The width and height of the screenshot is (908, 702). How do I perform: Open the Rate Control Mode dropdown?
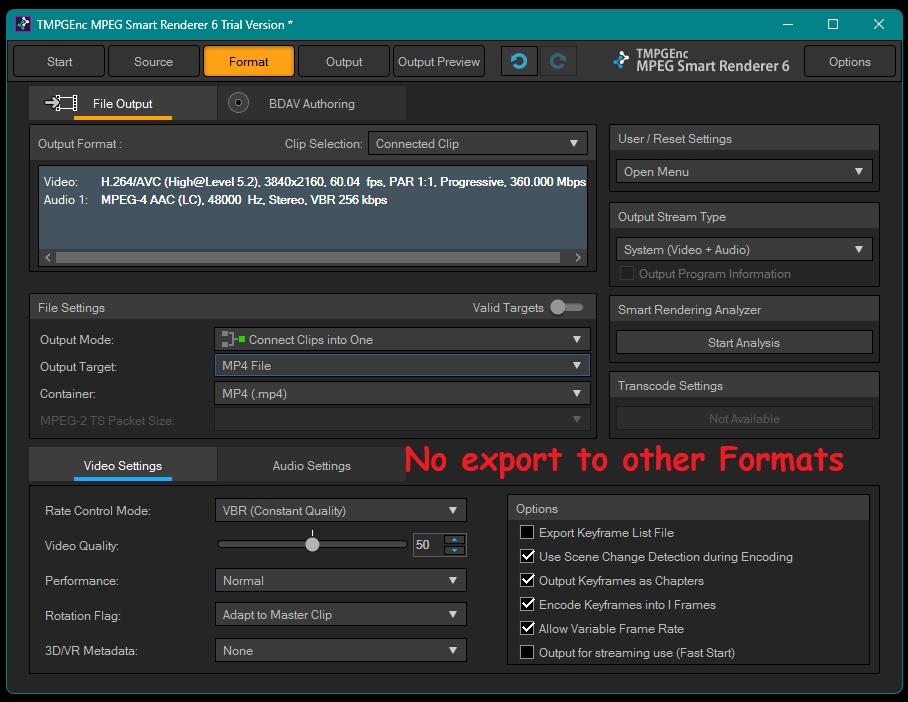pyautogui.click(x=340, y=511)
